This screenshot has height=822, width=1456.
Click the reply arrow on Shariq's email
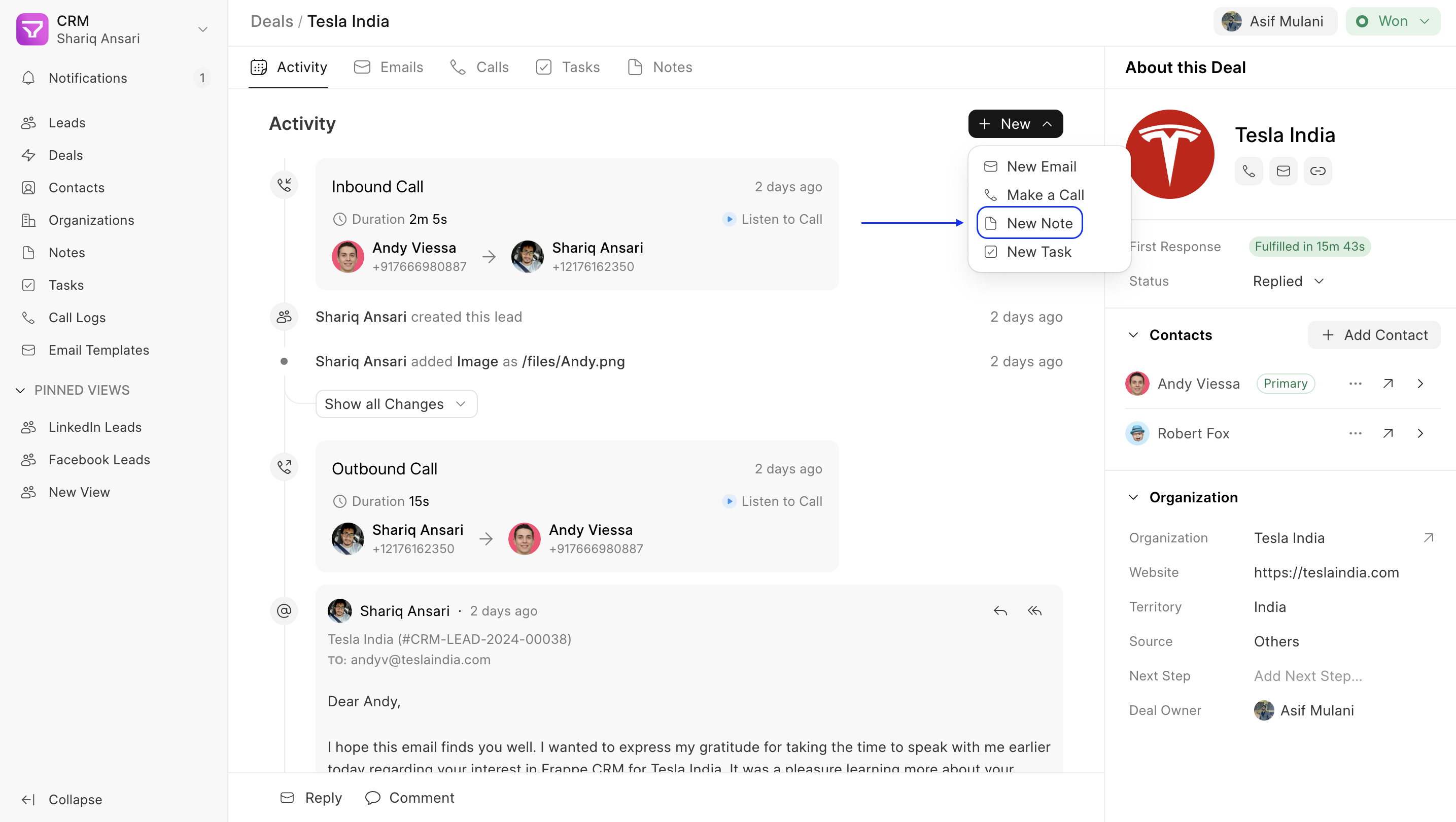click(1000, 610)
